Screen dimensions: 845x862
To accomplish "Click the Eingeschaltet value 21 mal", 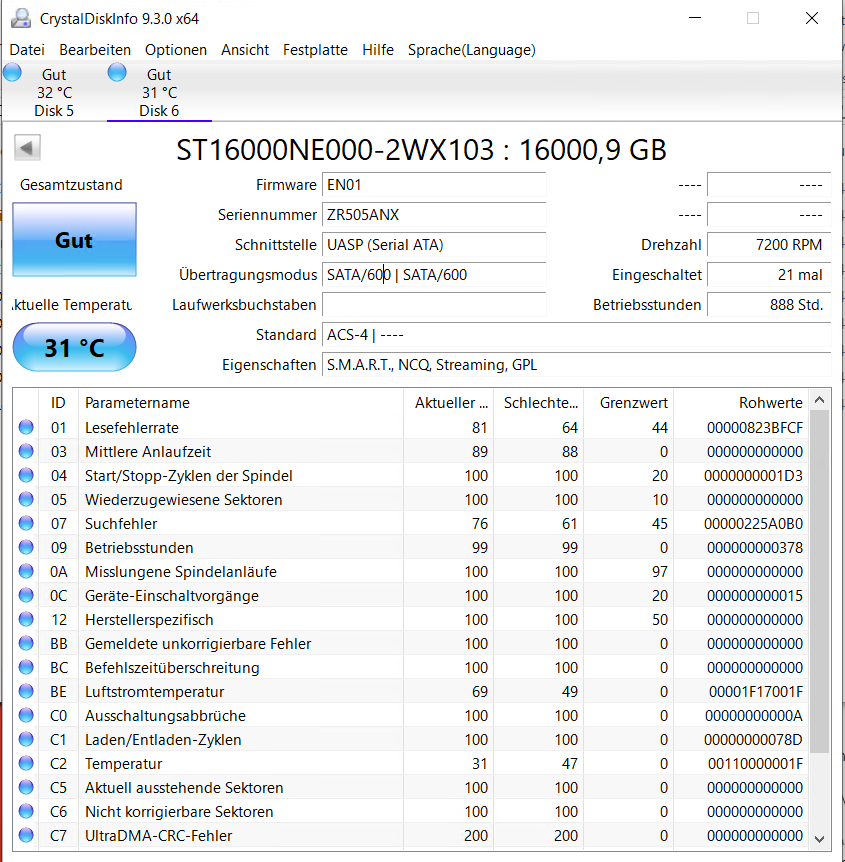I will pyautogui.click(x=769, y=274).
